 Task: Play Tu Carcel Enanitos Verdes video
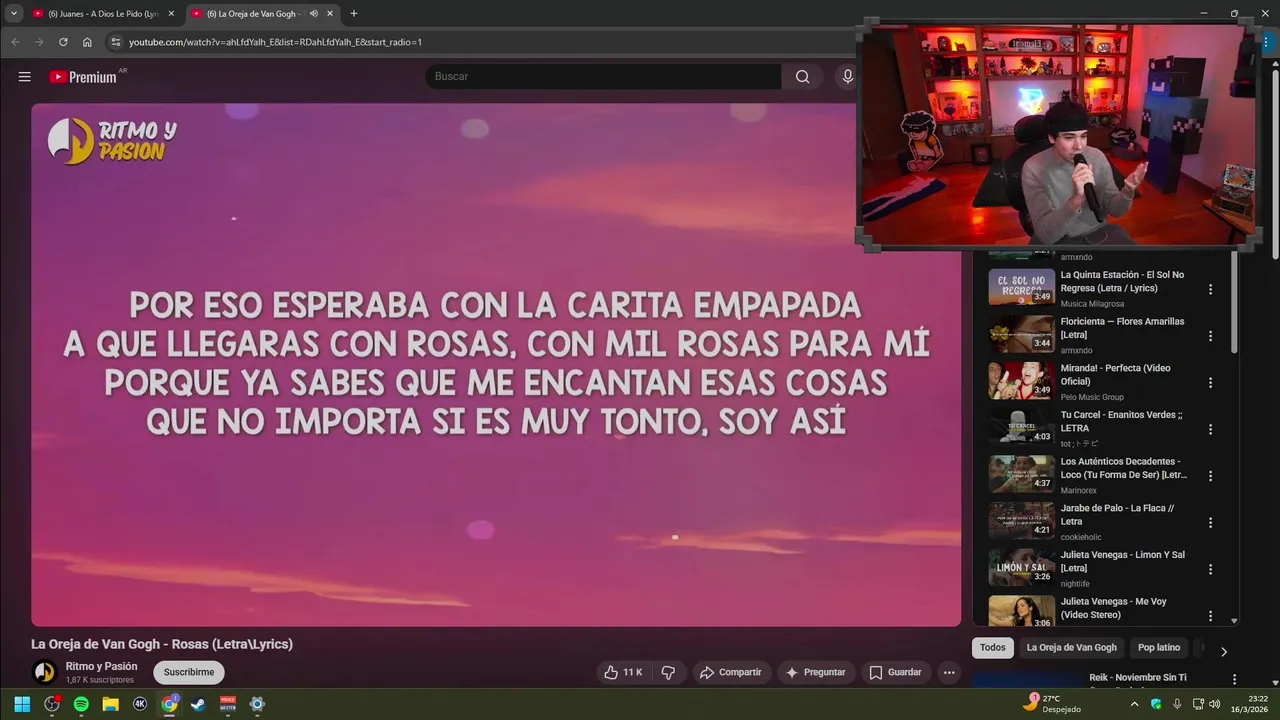coord(1121,421)
